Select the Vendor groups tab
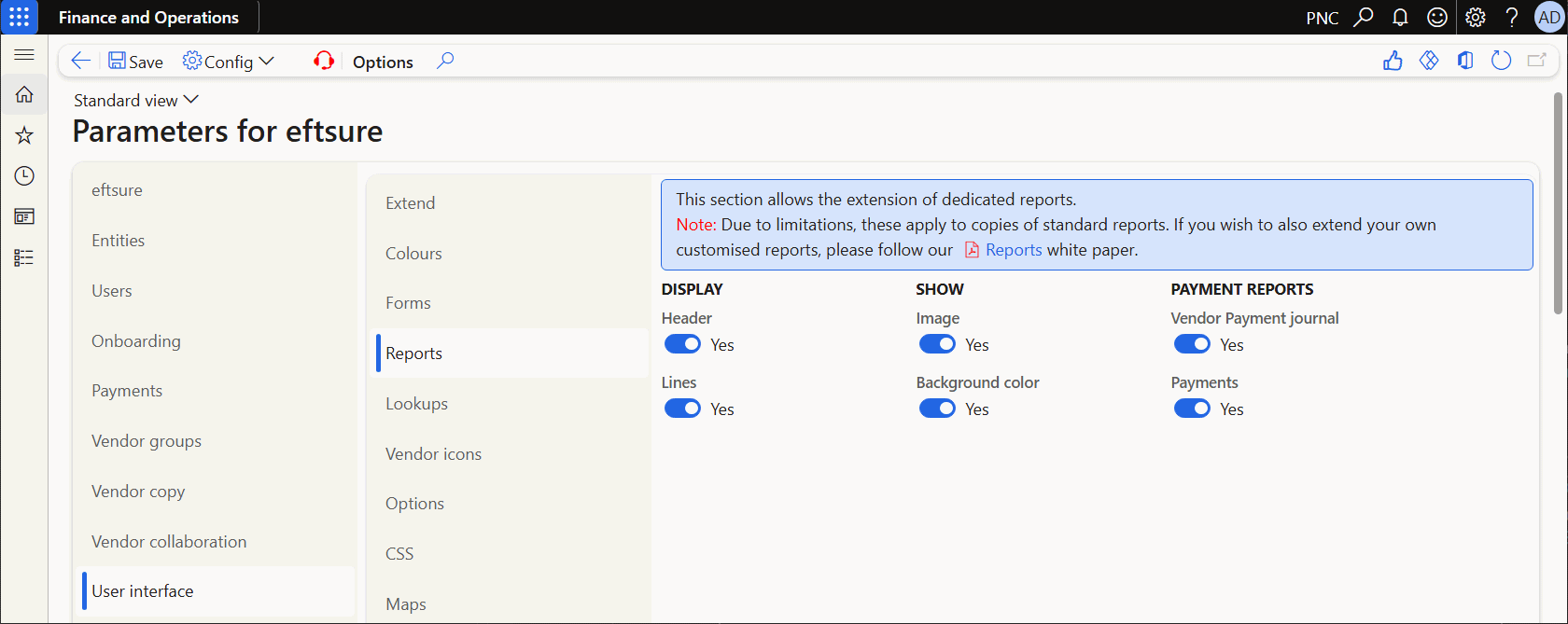1568x624 pixels. (215, 441)
